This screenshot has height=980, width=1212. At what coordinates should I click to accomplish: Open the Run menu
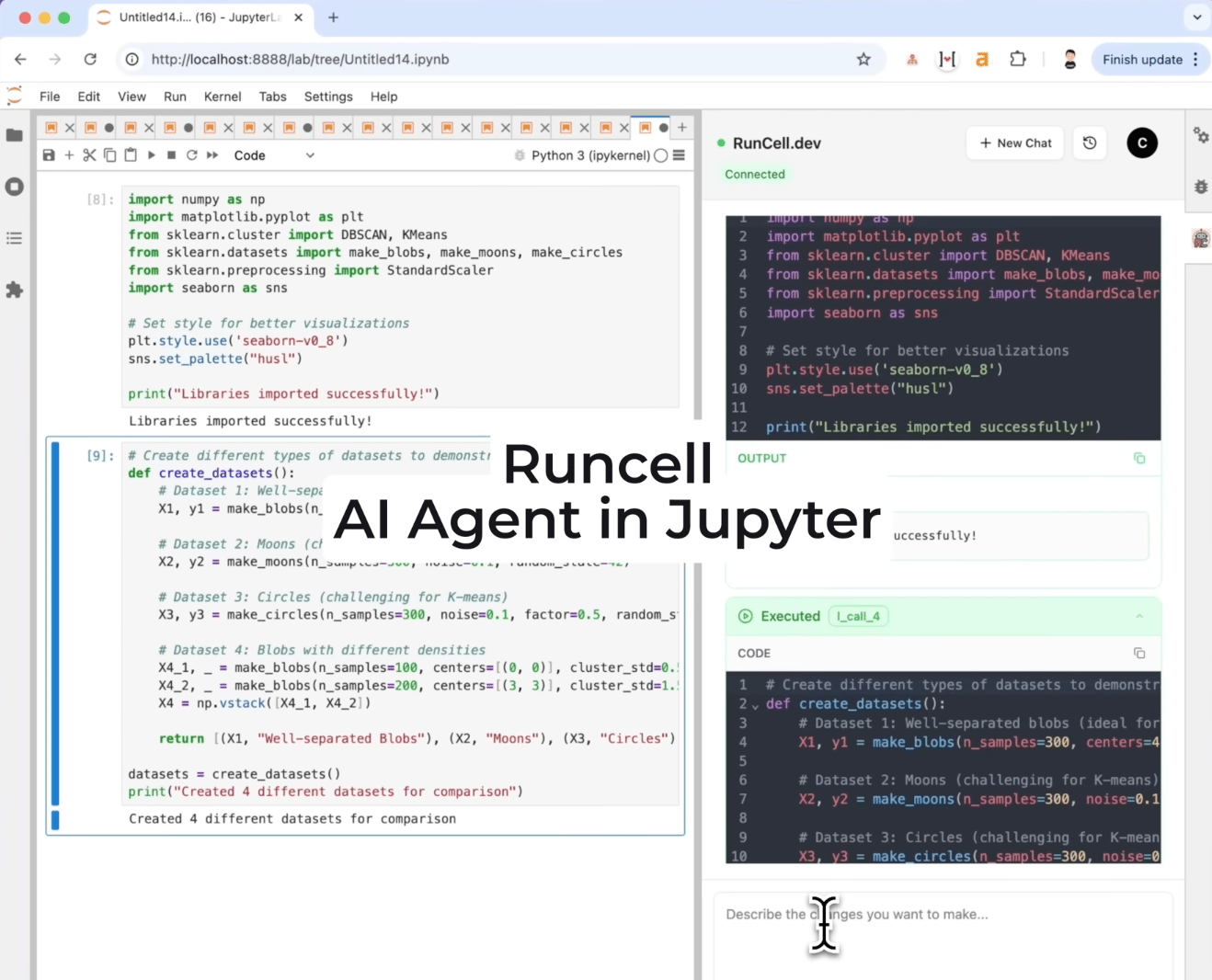coord(175,97)
